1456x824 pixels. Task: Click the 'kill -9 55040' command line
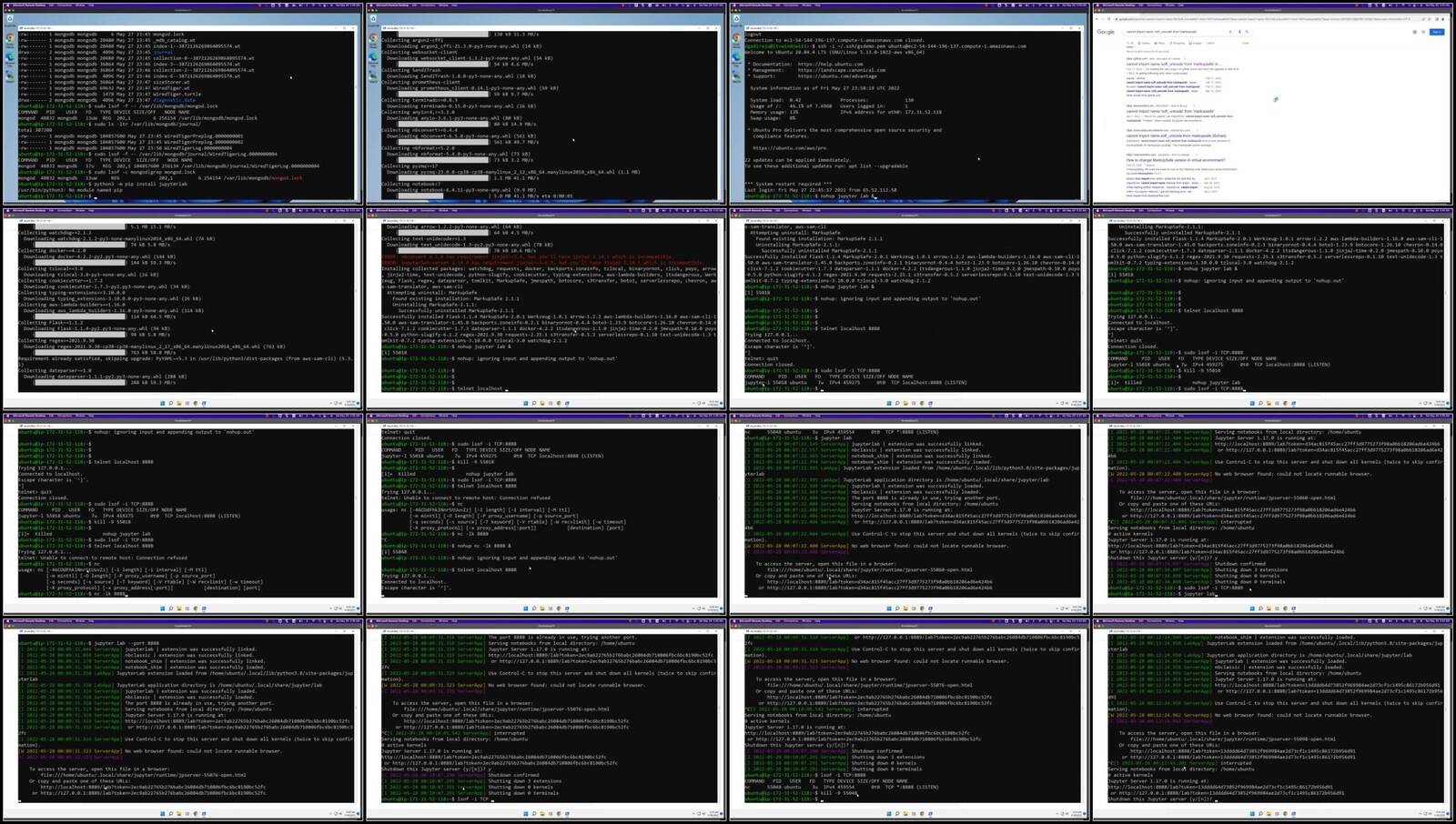(x=801, y=792)
